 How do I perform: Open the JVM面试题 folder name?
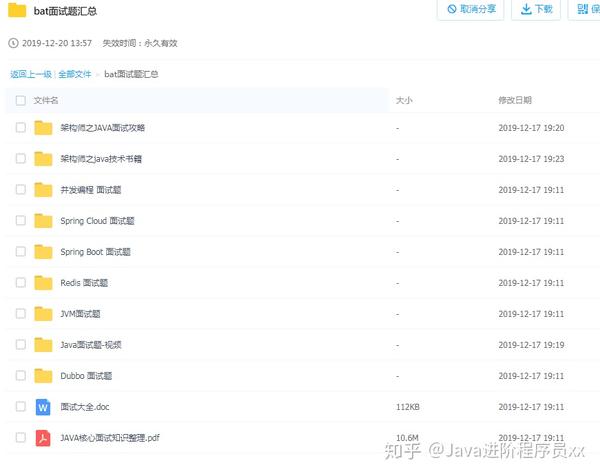click(80, 314)
